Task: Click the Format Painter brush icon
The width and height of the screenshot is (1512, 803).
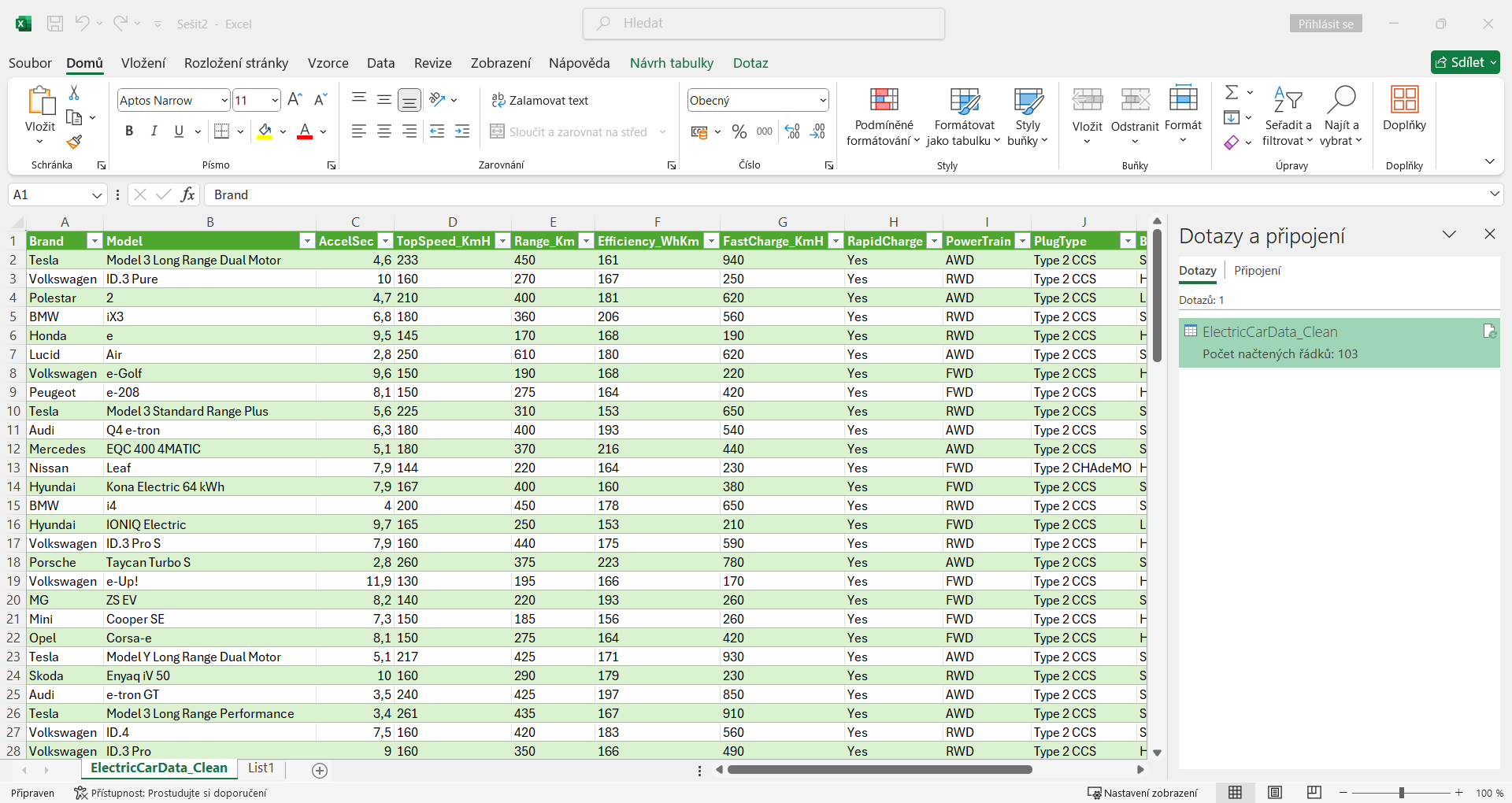Action: tap(74, 142)
